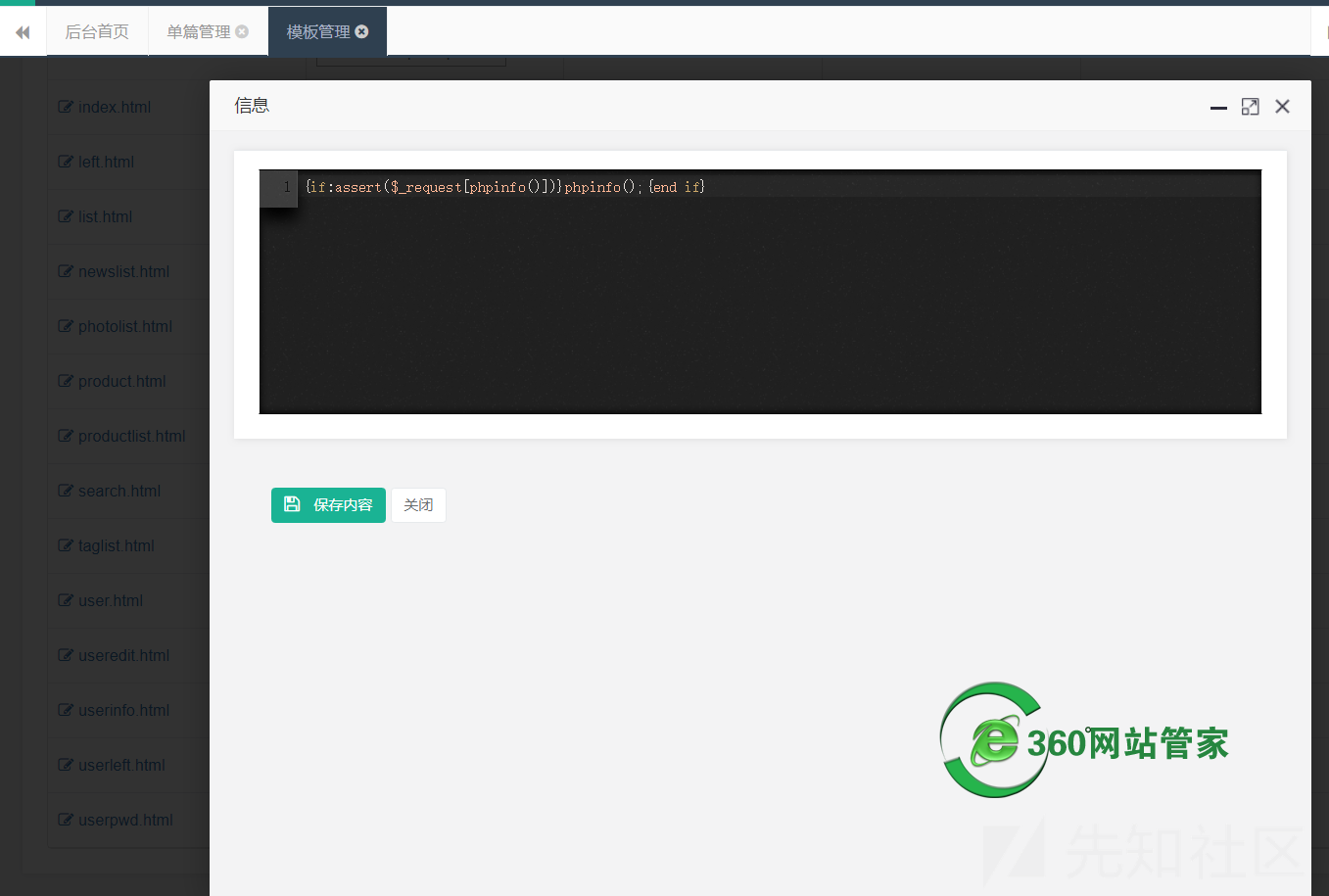Viewport: 1329px width, 896px height.
Task: Open the useredit.html template link
Action: tap(123, 655)
